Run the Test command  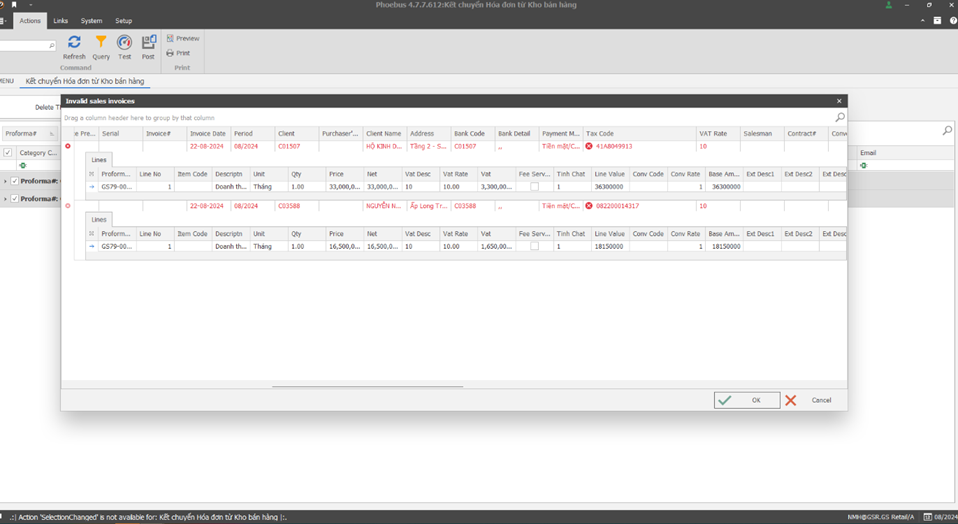pyautogui.click(x=124, y=43)
